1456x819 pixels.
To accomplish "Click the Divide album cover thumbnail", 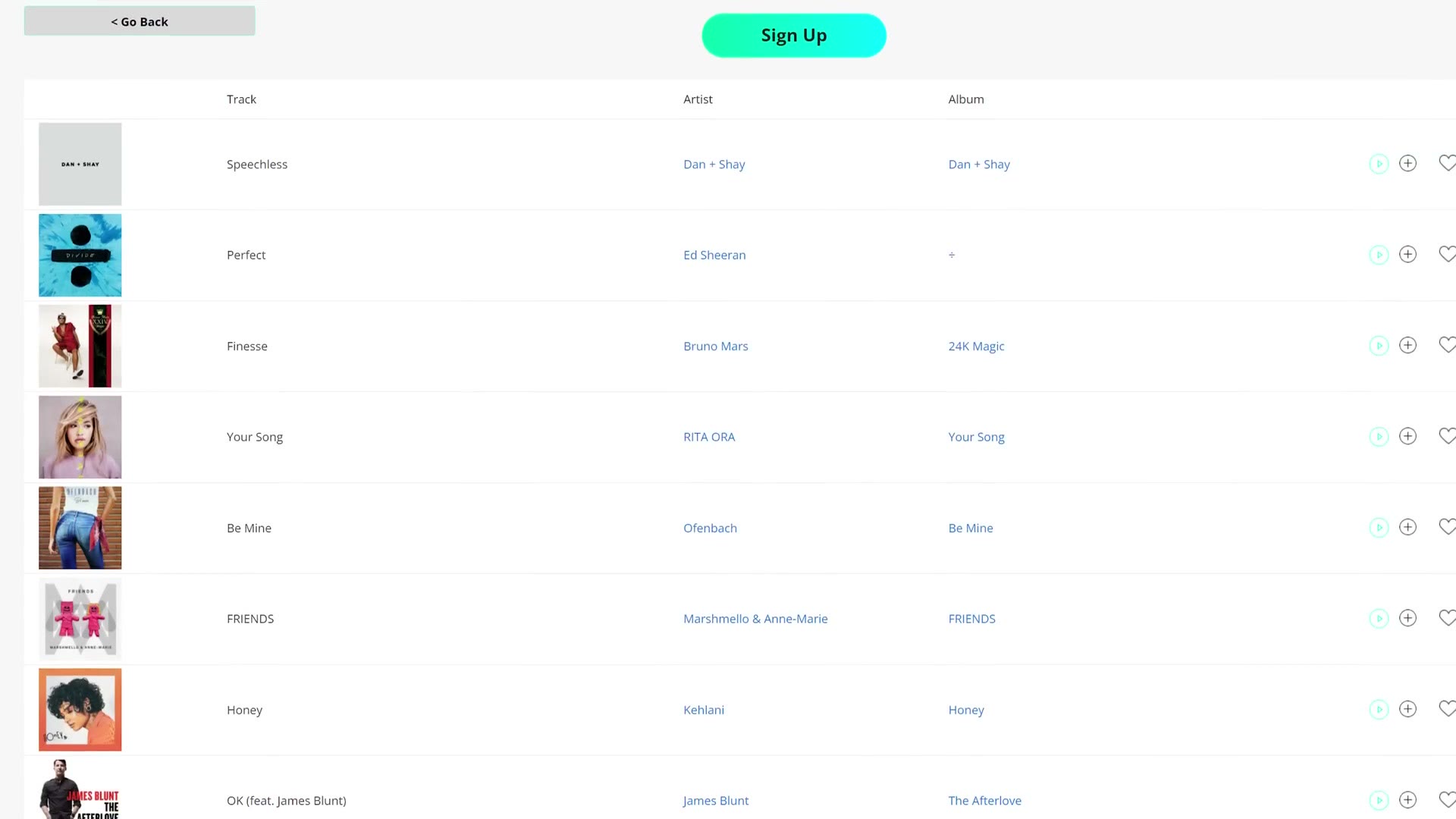I will 80,255.
